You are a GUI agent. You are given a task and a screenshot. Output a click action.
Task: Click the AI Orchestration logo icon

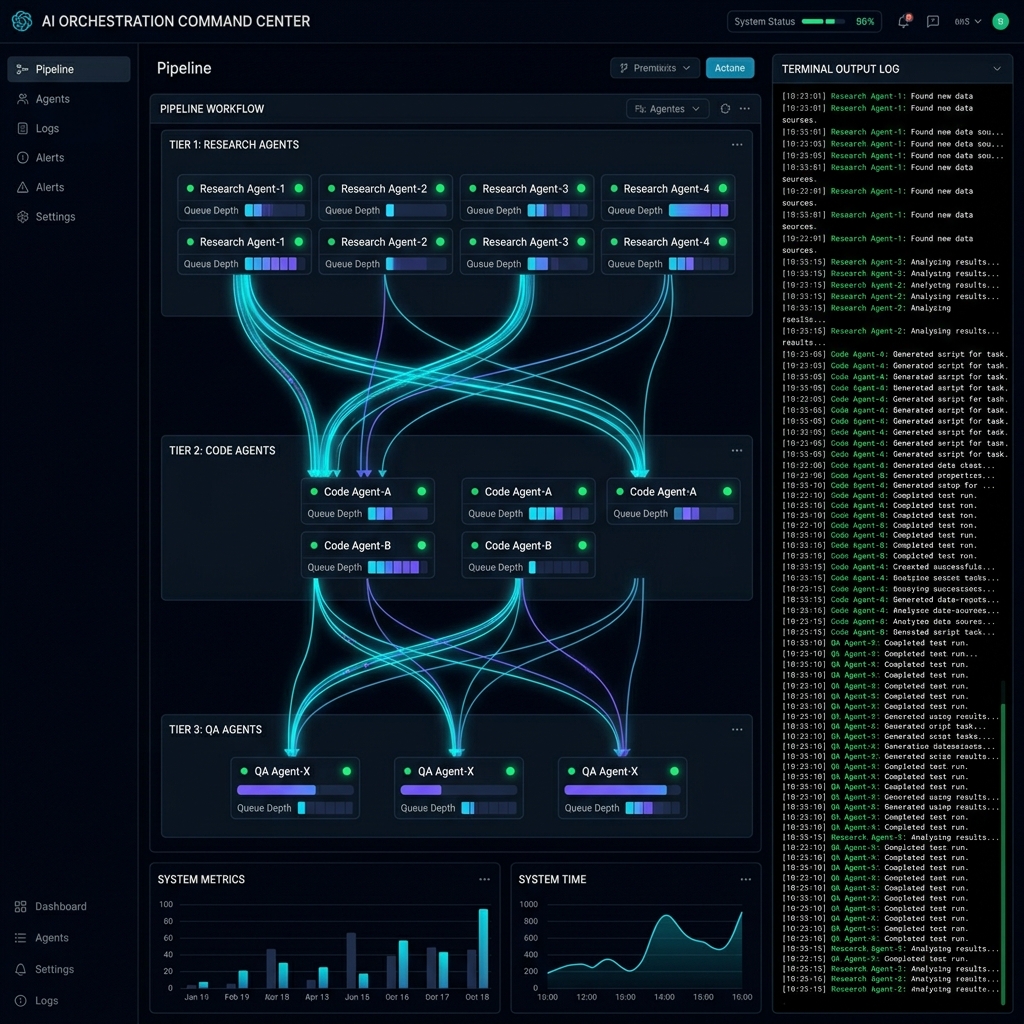coord(21,21)
